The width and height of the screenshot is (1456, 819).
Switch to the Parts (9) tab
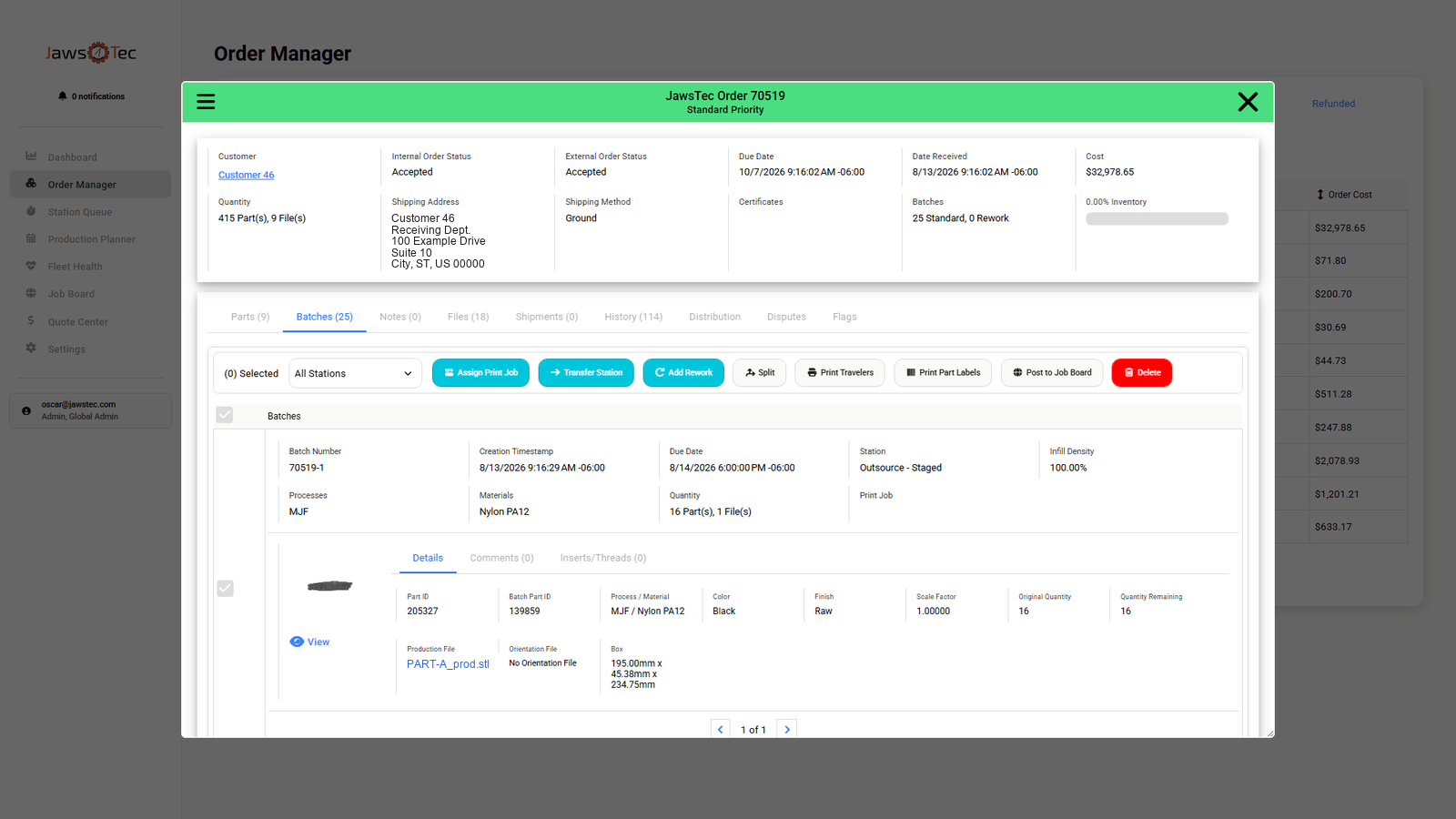(x=250, y=317)
